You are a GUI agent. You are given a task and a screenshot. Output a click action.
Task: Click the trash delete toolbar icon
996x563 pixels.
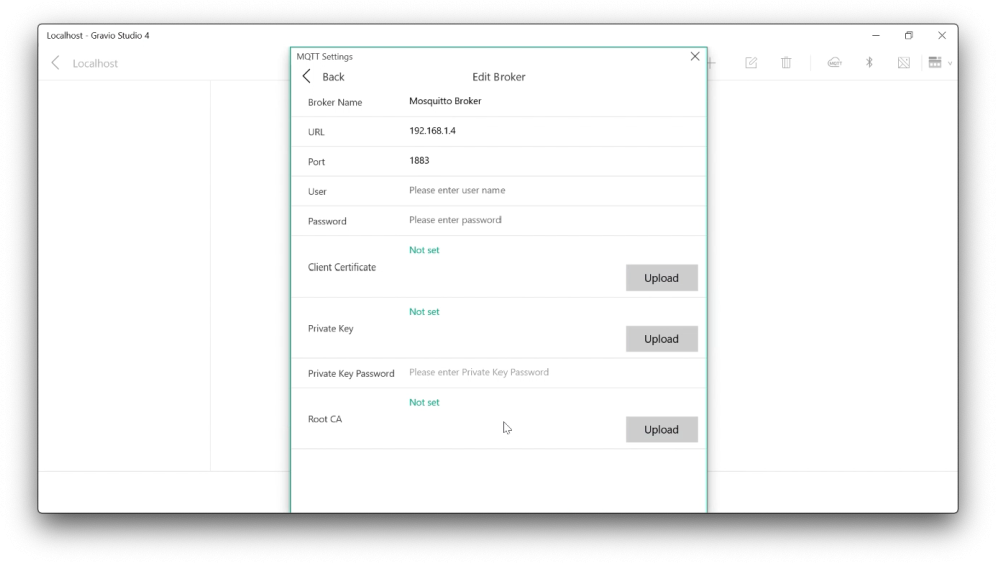pos(786,62)
